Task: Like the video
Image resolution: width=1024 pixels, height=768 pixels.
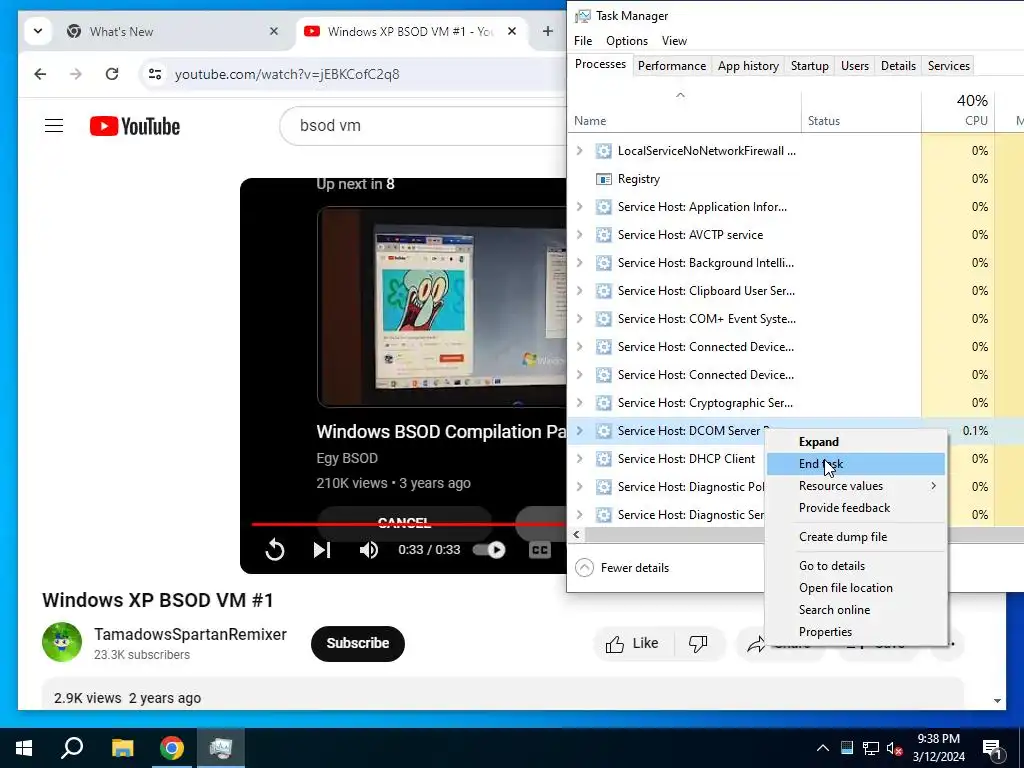Action: pos(632,644)
